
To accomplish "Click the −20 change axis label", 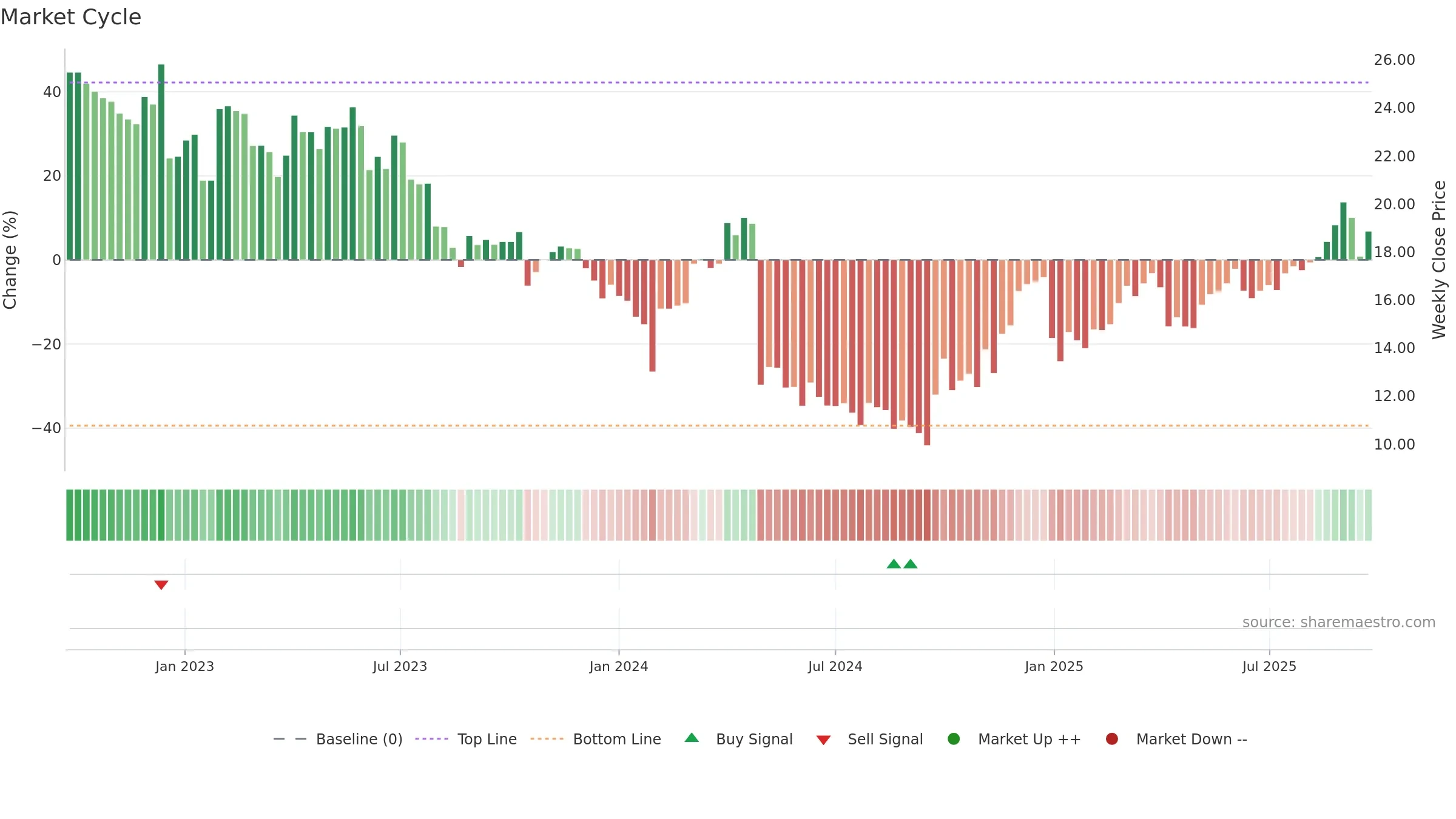I will click(x=47, y=345).
